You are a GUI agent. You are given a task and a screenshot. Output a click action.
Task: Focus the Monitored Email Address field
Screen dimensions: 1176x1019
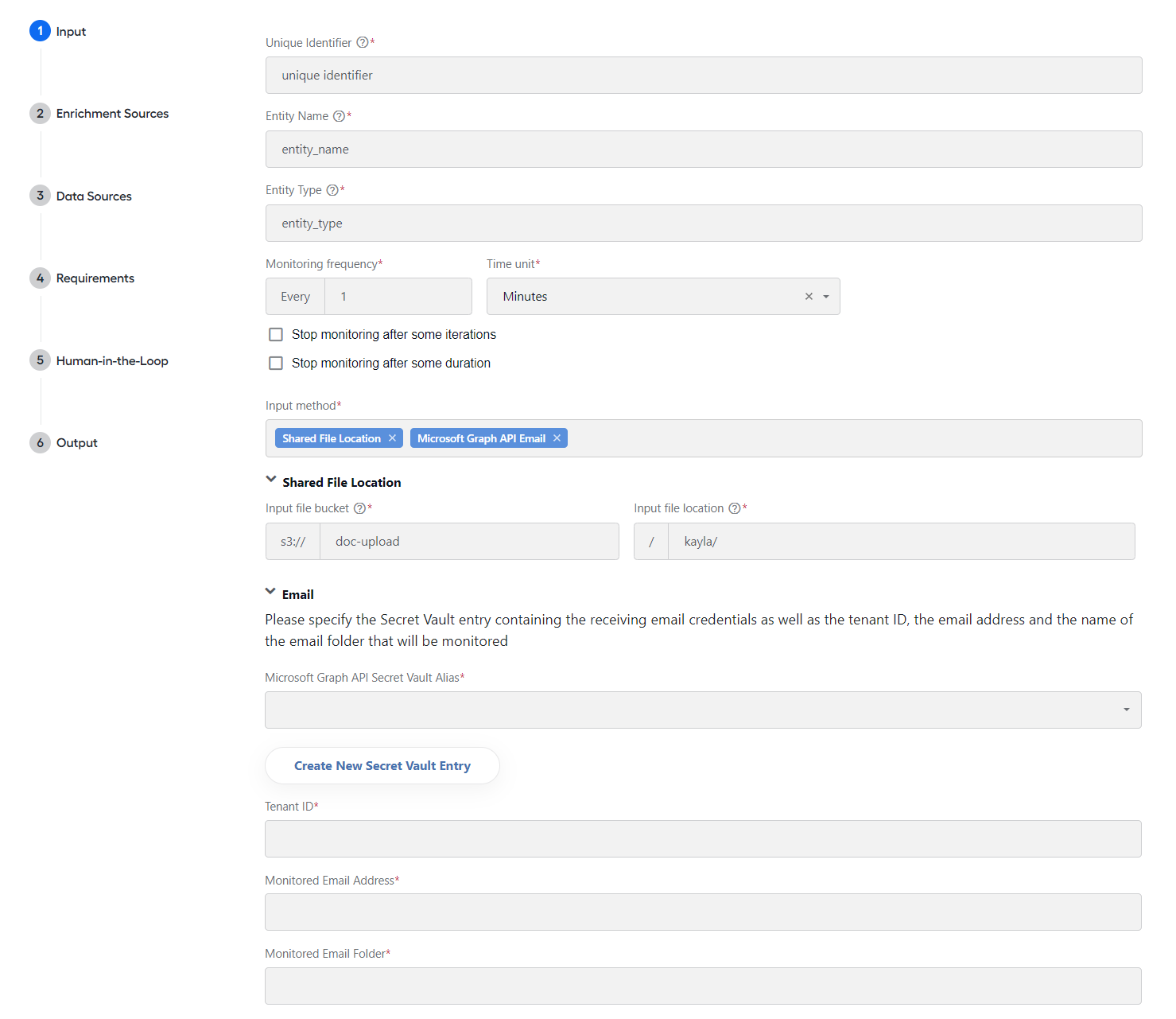tap(703, 912)
